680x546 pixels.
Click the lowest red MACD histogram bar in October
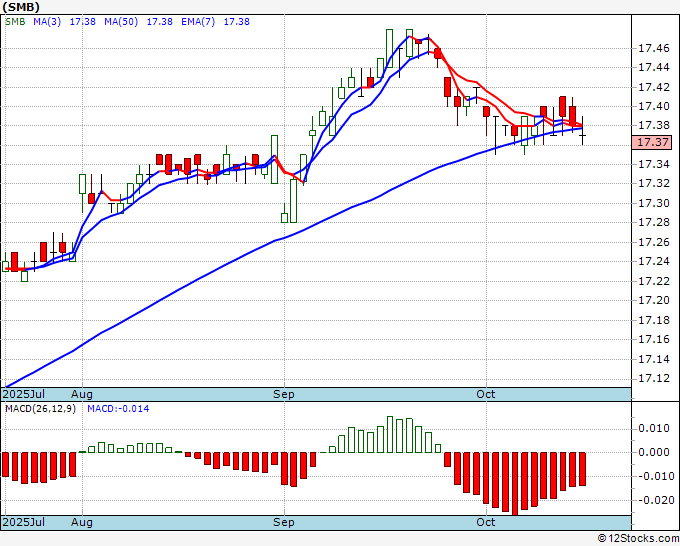pyautogui.click(x=515, y=484)
